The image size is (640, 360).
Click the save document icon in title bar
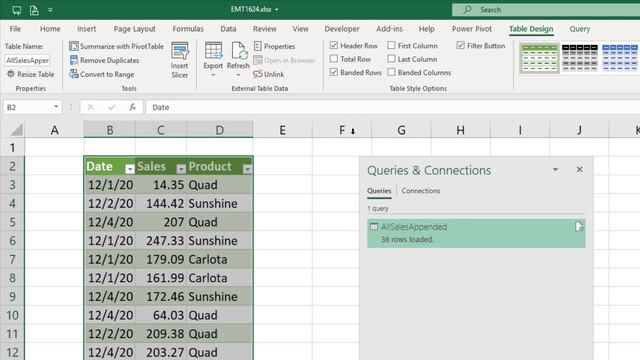click(34, 10)
